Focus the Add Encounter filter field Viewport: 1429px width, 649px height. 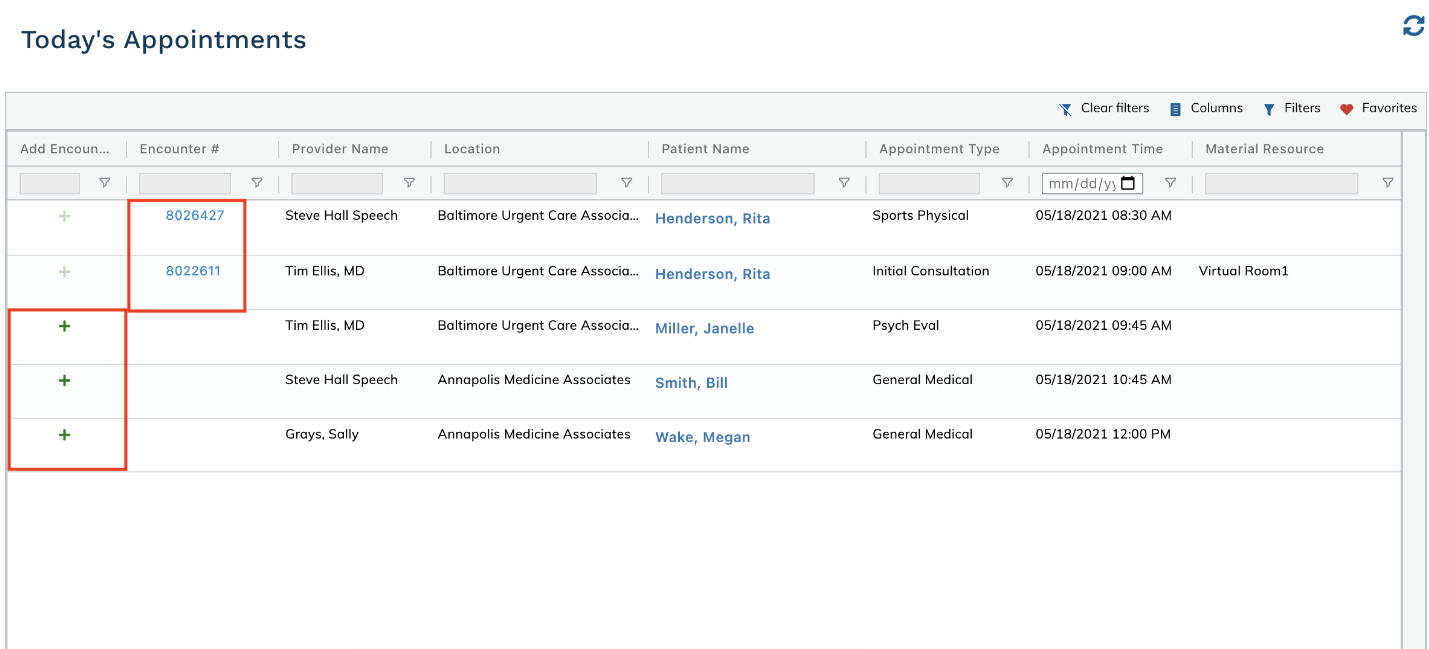click(x=50, y=183)
